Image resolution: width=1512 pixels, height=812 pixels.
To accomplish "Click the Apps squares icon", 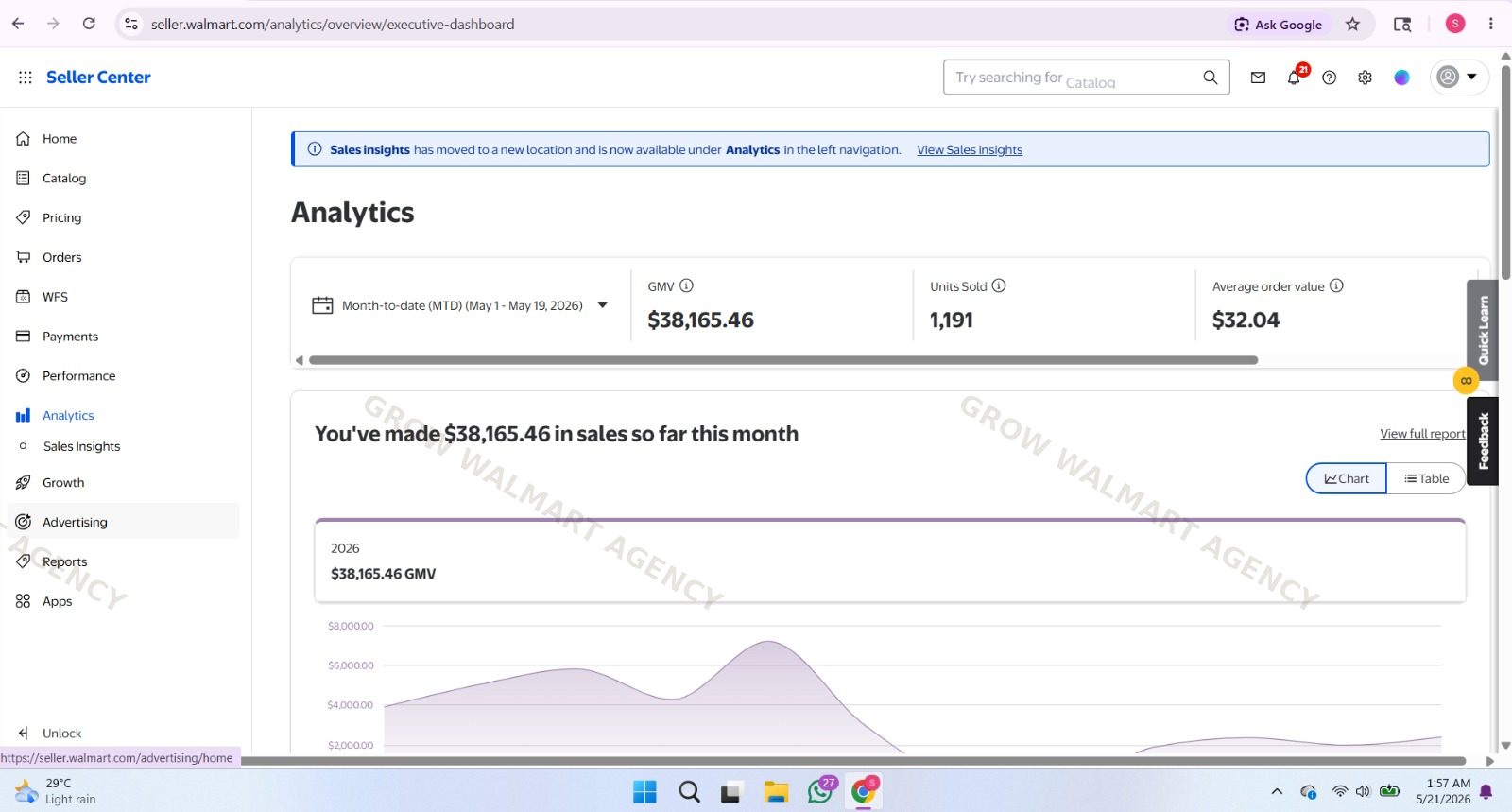I will coord(24,602).
